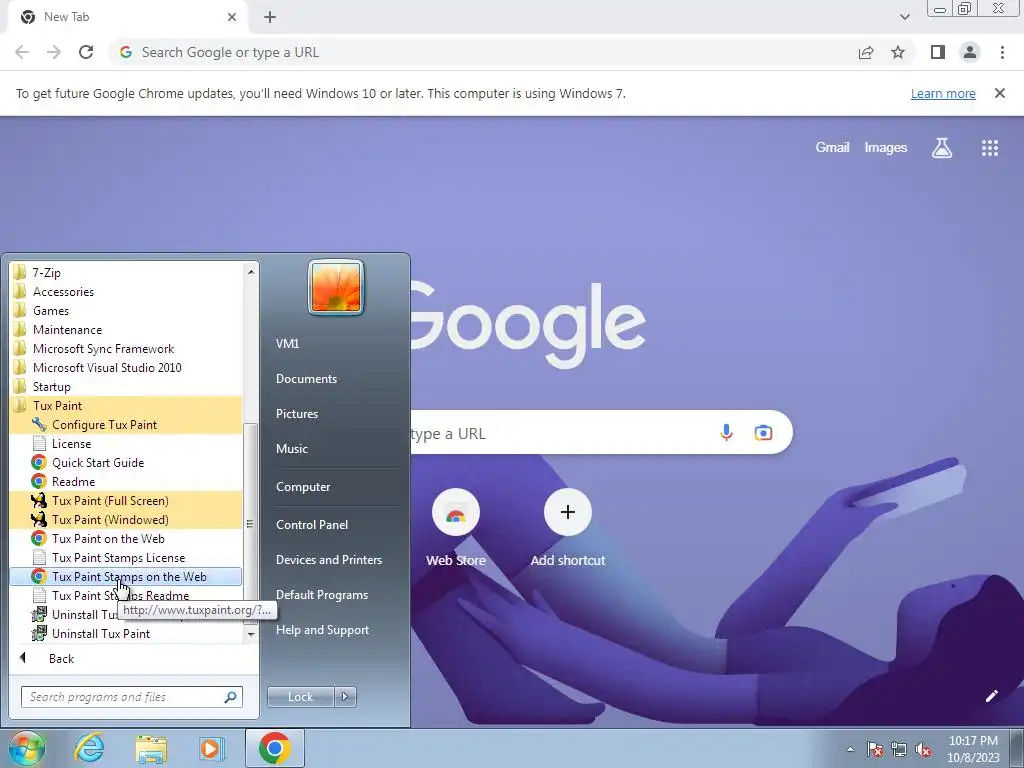Start voice search with the microphone icon

[726, 432]
